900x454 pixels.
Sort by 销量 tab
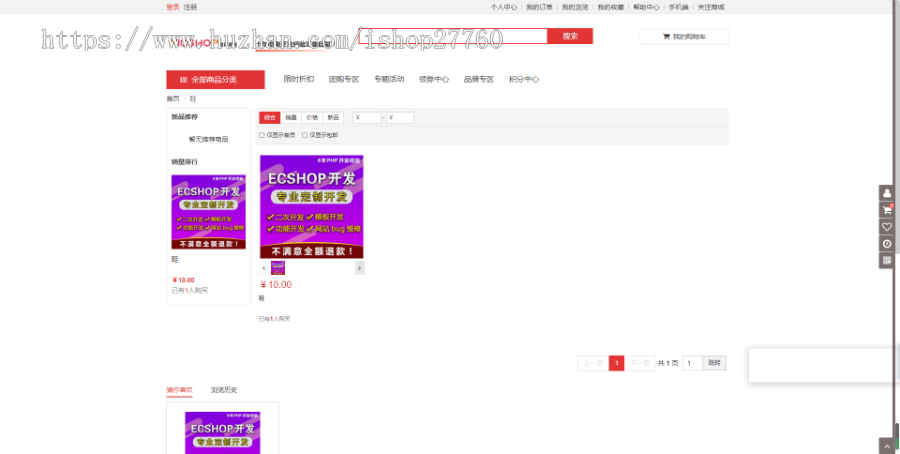pos(291,118)
